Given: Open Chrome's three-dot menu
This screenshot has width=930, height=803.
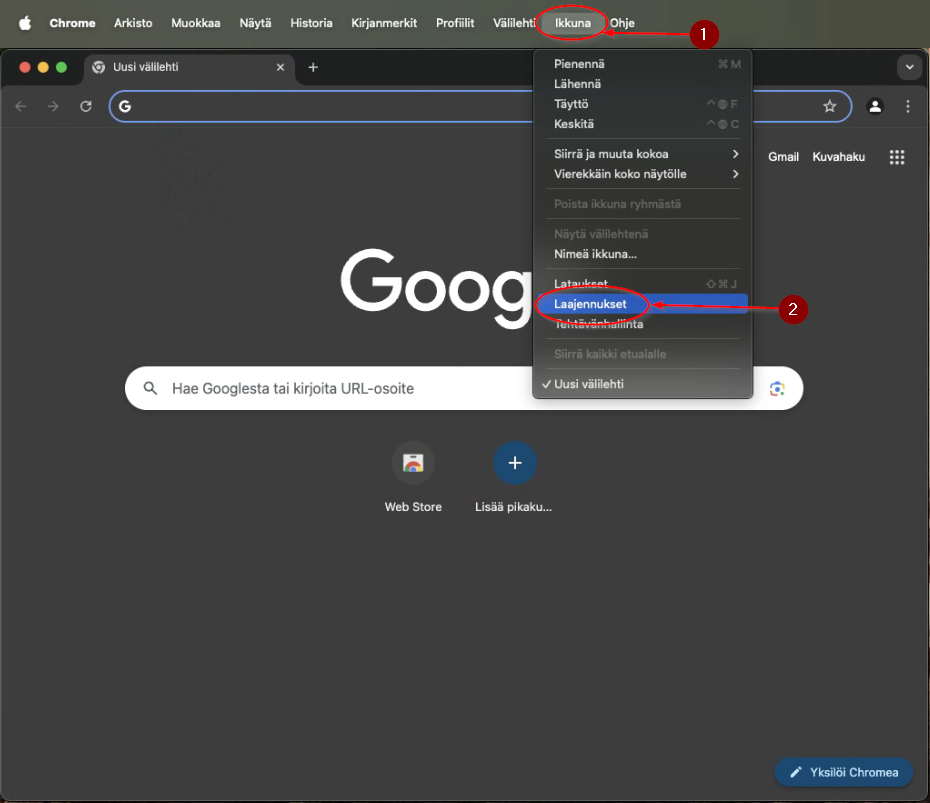Looking at the screenshot, I should tap(907, 106).
